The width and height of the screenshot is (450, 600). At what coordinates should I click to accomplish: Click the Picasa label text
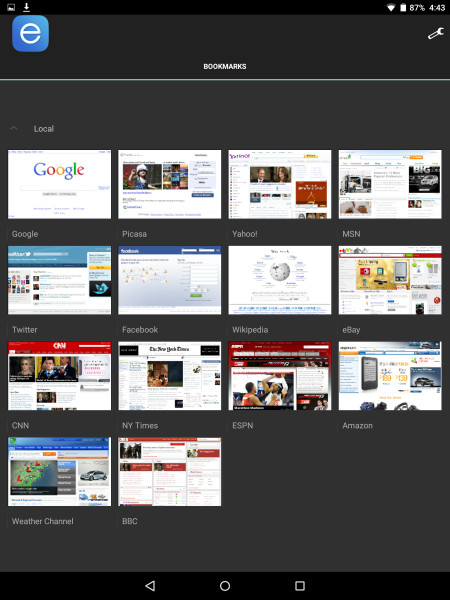(134, 234)
